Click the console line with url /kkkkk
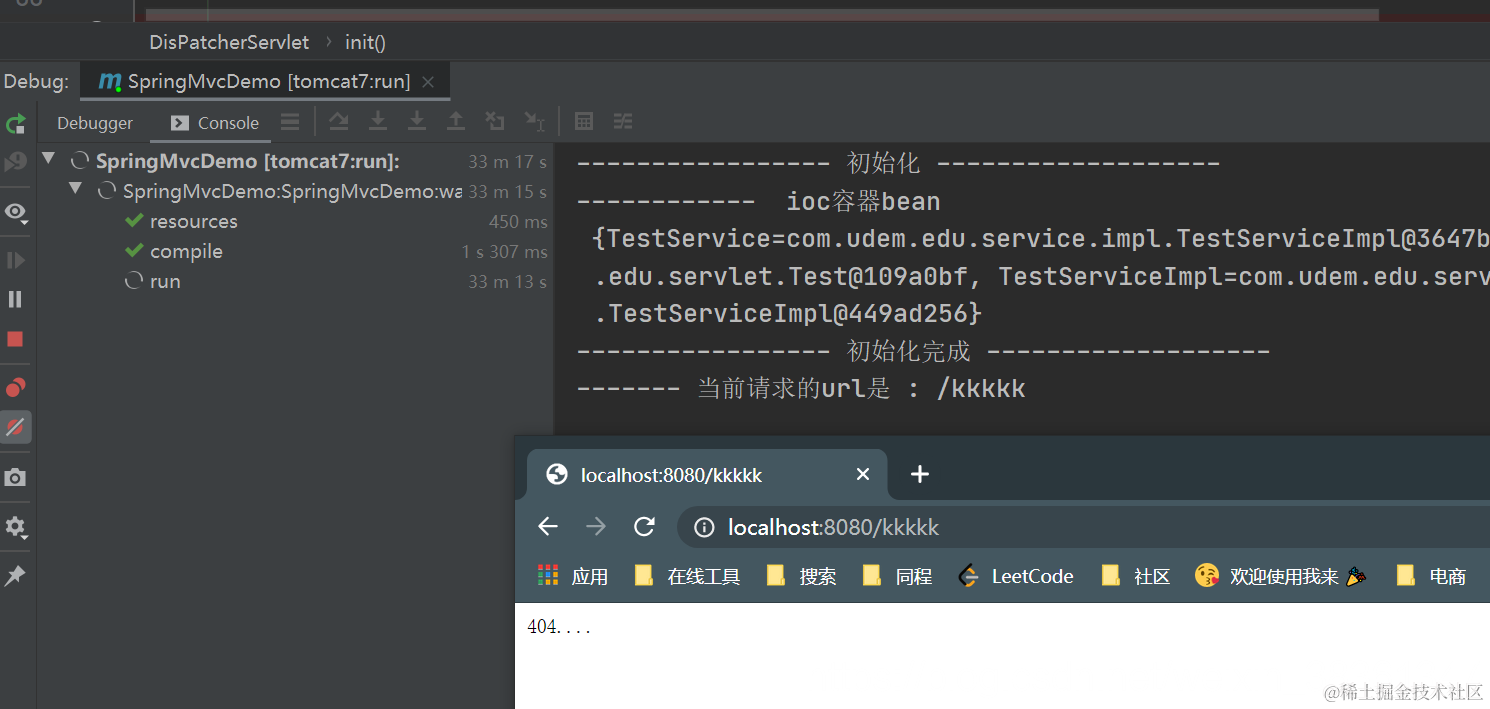The image size is (1490, 709). (801, 388)
